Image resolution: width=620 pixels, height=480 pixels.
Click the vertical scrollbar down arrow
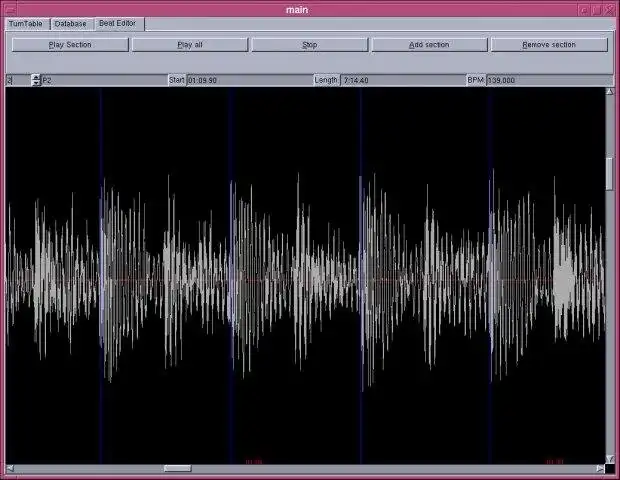[610, 458]
